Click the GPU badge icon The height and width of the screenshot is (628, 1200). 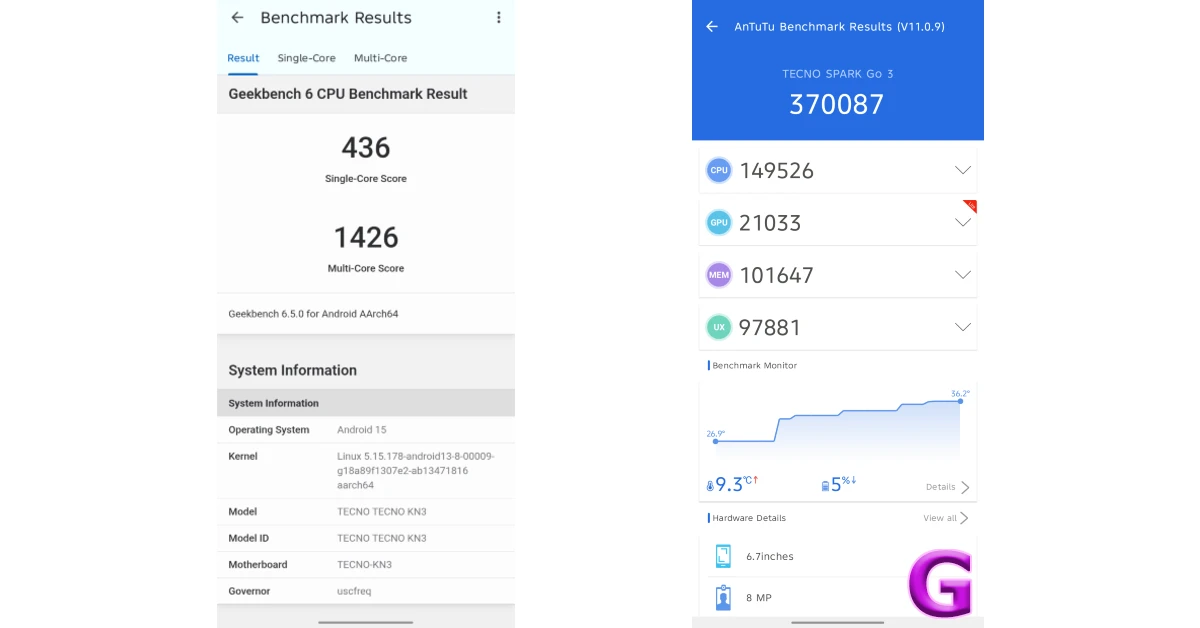(x=718, y=222)
